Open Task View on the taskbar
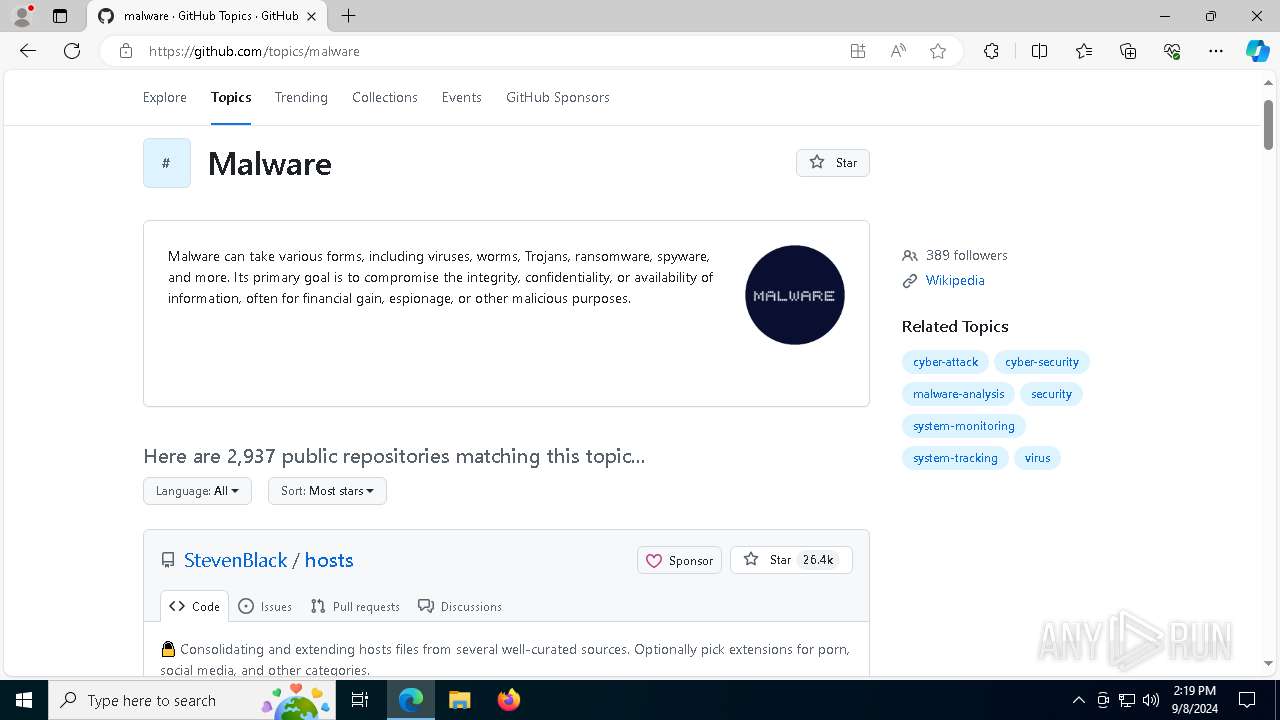 360,700
